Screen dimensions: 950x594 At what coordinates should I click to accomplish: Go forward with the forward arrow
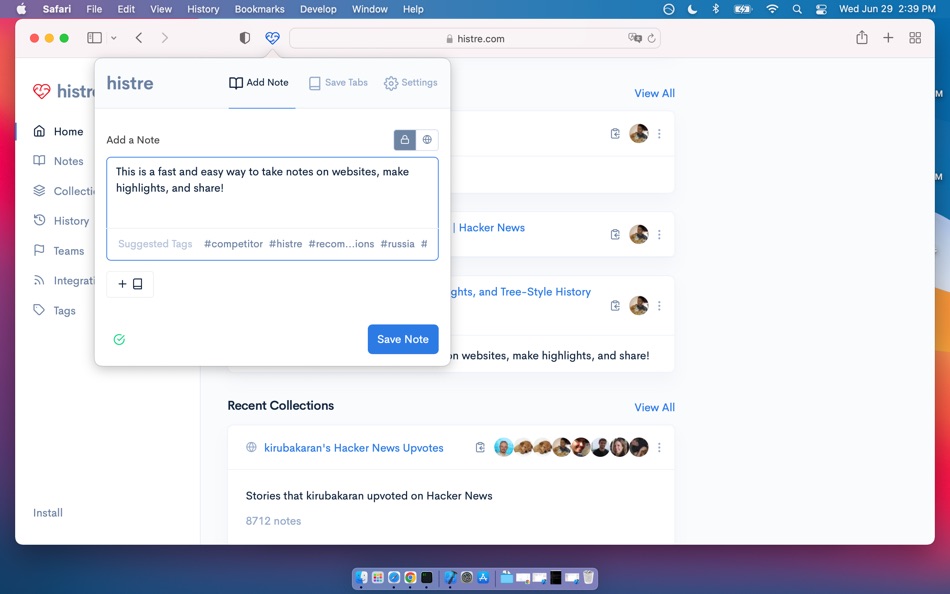(x=165, y=38)
